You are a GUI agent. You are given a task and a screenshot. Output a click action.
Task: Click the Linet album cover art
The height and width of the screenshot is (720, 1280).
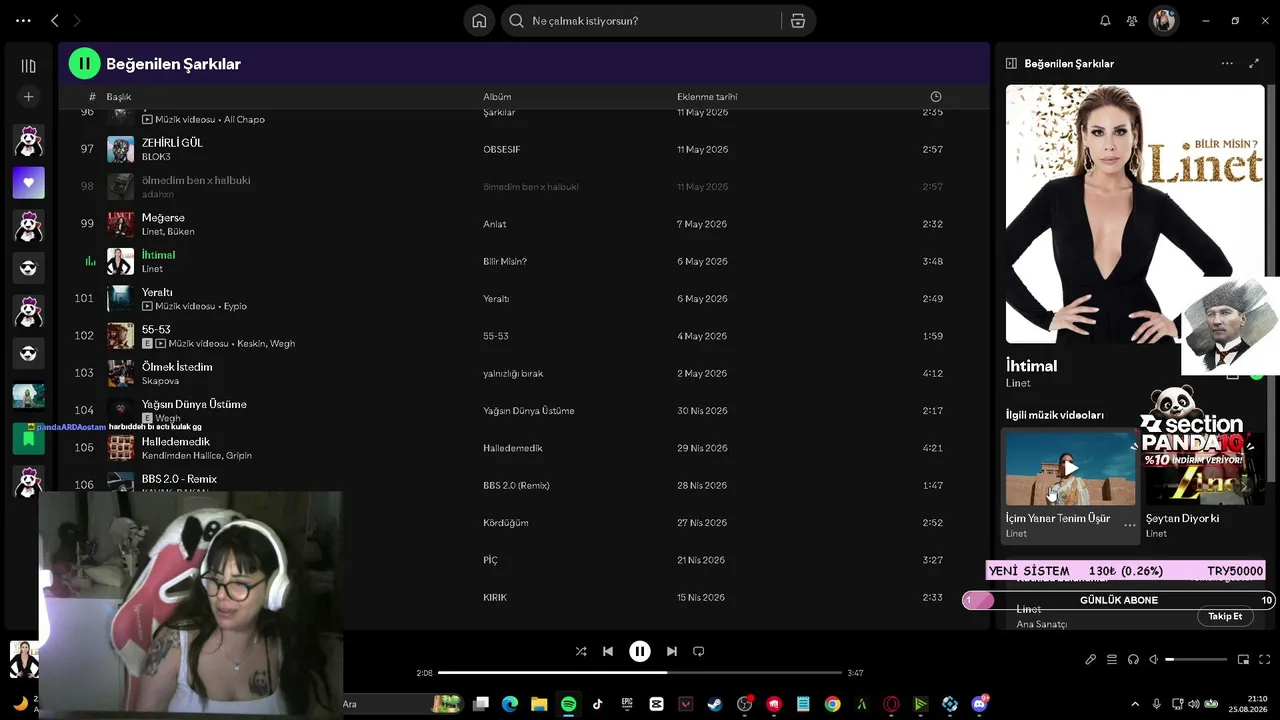(1135, 214)
